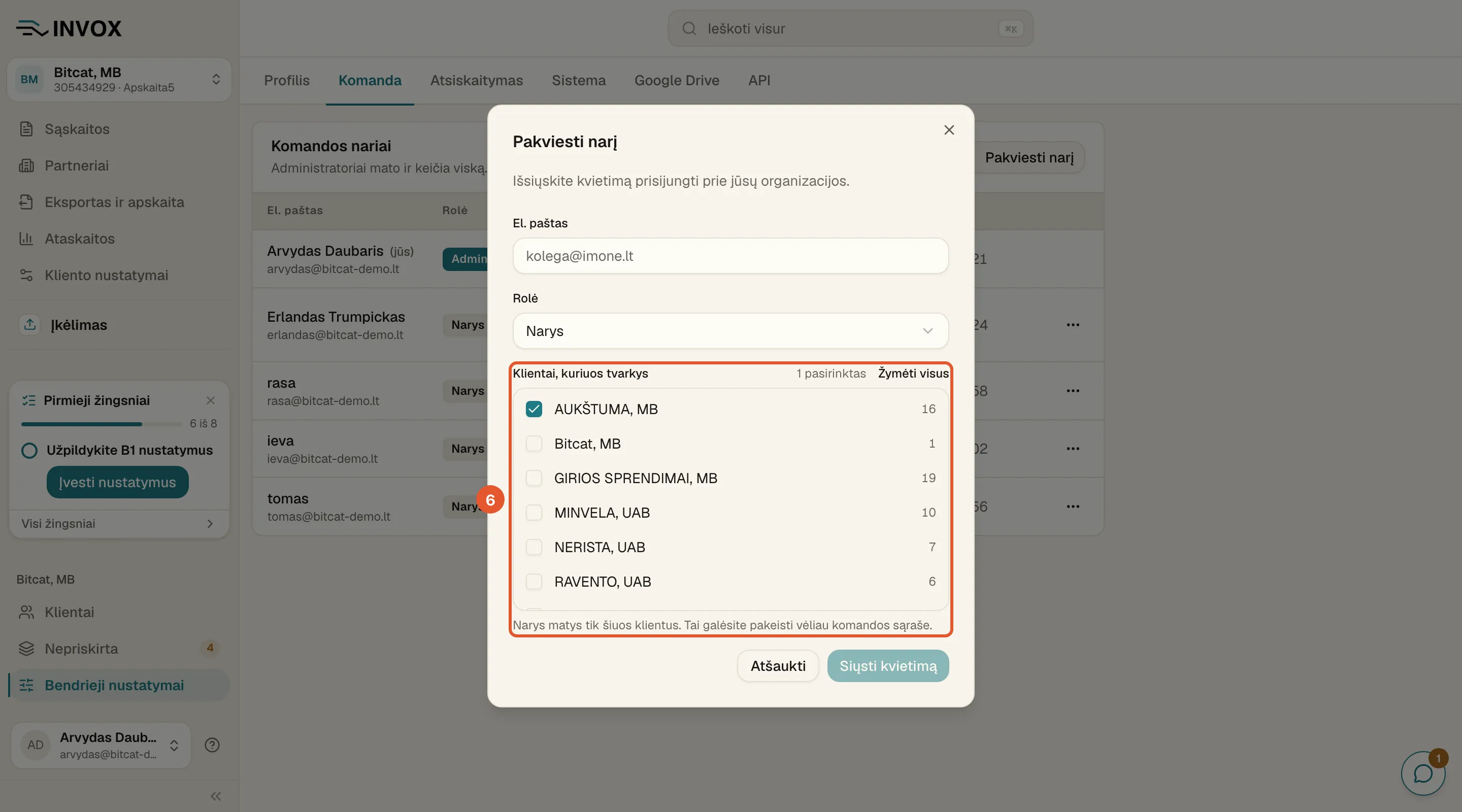Screen dimensions: 1462x812
Task: Check the MINVELA, UAB checkbox
Action: 534,513
